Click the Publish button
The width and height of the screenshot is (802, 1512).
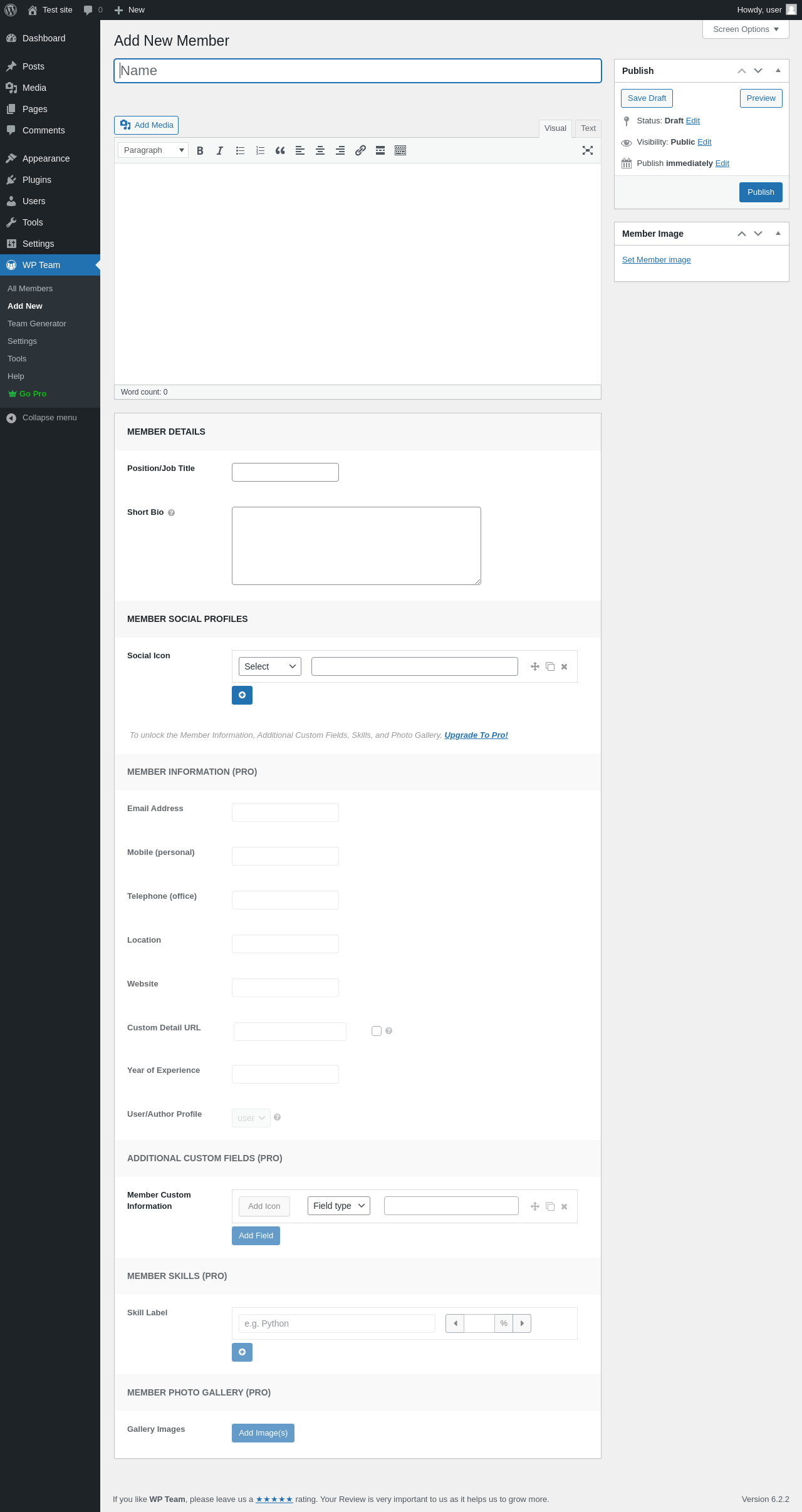click(761, 192)
